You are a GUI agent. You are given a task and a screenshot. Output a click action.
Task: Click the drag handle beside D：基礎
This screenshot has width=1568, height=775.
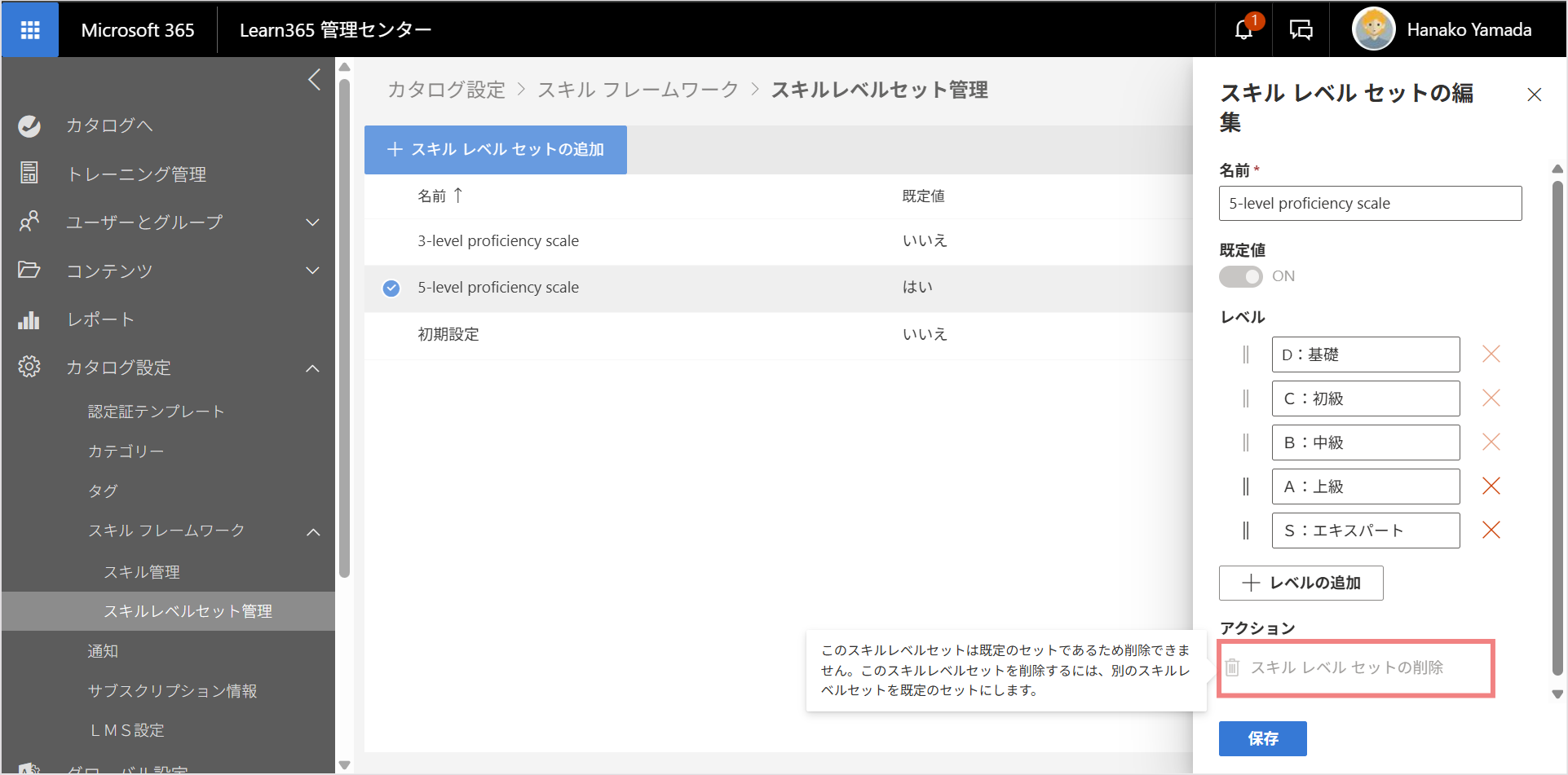(1246, 354)
